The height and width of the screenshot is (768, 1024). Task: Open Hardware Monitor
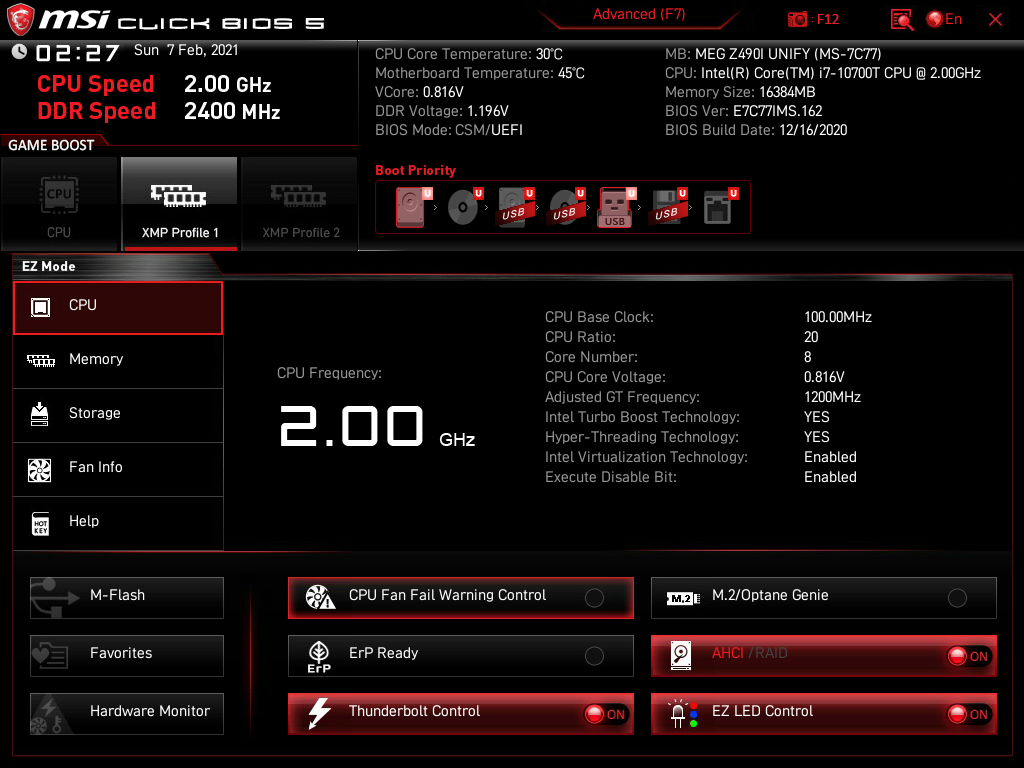point(127,713)
